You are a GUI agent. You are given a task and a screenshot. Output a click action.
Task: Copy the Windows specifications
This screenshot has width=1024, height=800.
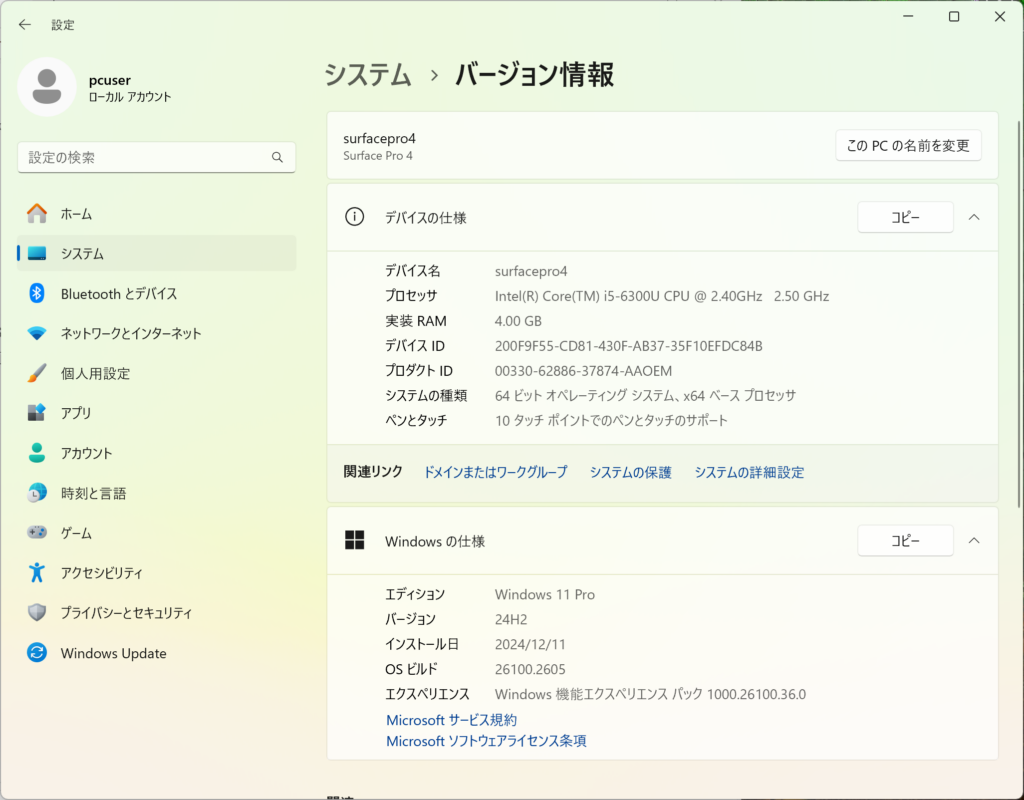click(x=905, y=540)
